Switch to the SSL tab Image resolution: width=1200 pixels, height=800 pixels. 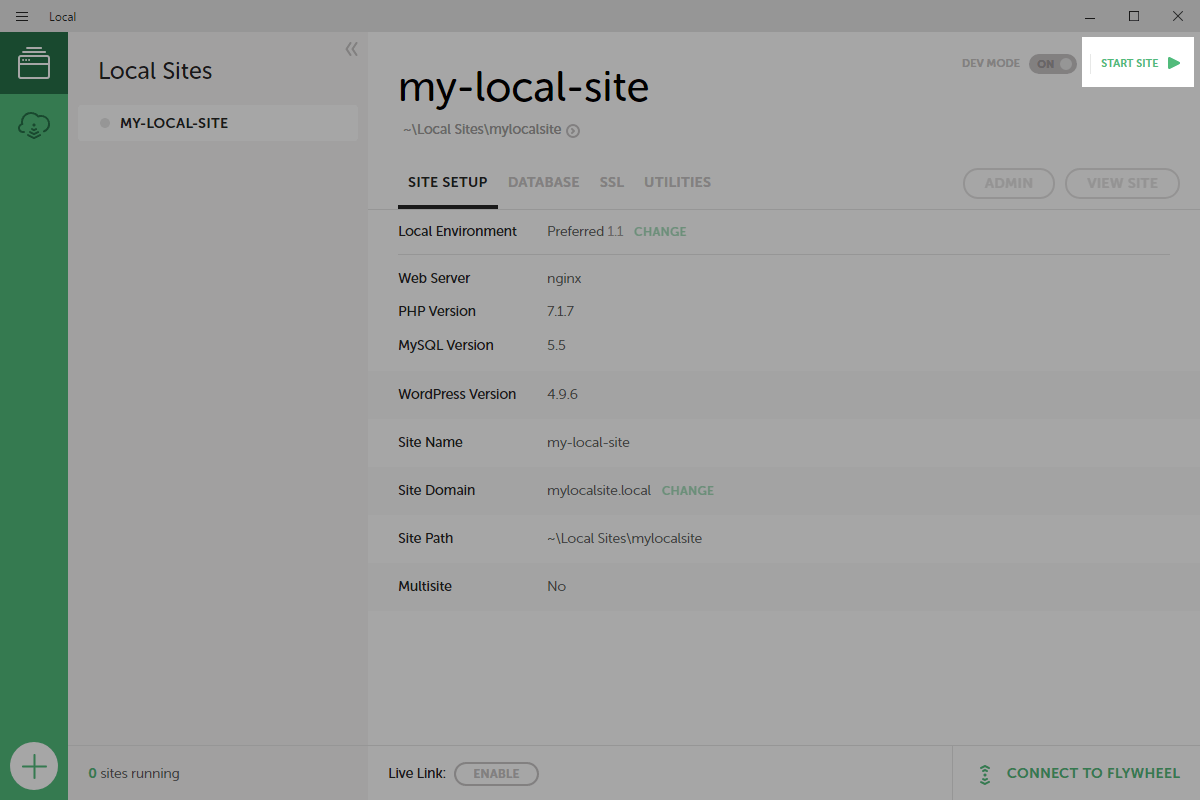(x=612, y=182)
